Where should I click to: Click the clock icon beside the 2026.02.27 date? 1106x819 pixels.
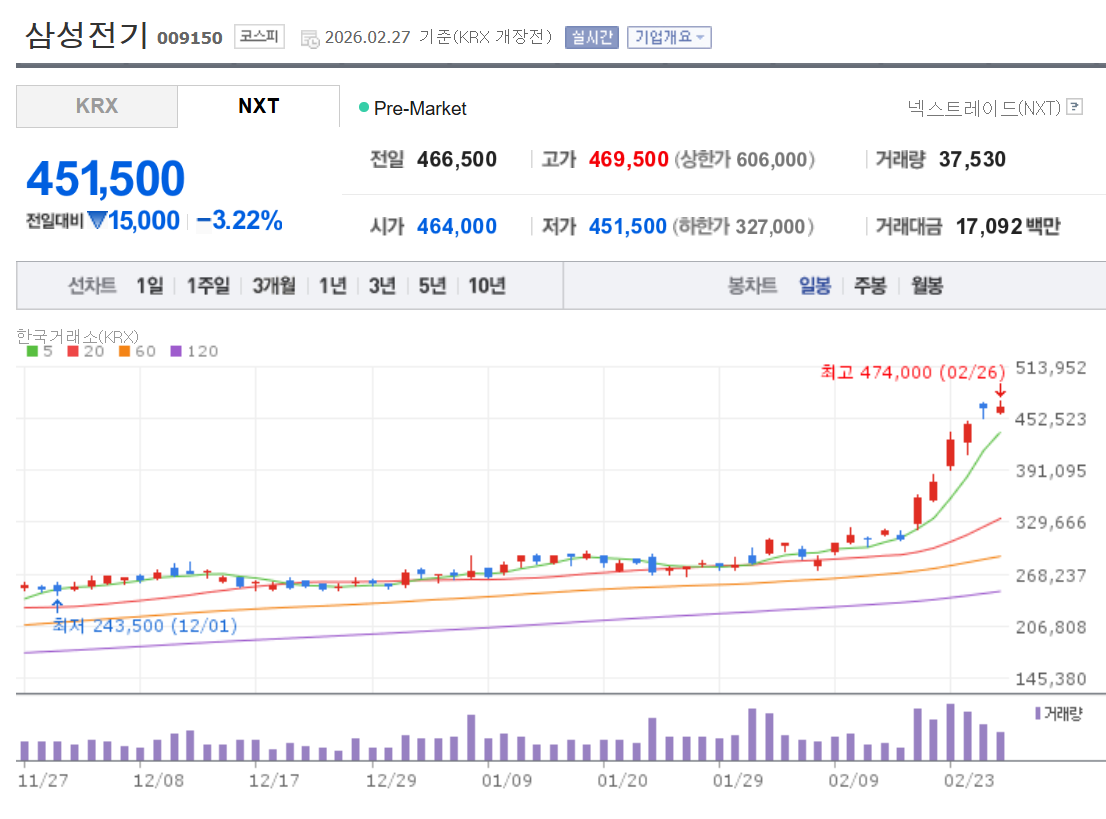click(x=310, y=37)
